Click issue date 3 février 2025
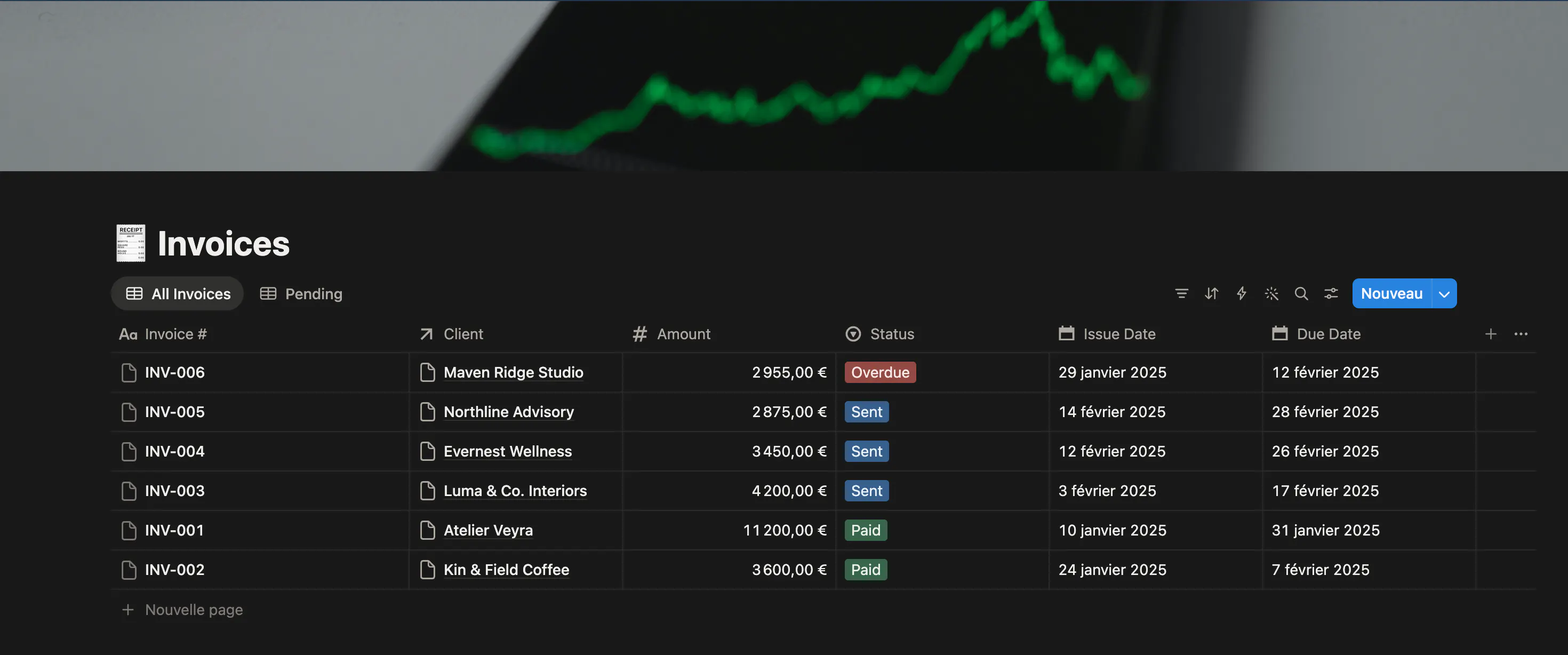 pyautogui.click(x=1107, y=491)
